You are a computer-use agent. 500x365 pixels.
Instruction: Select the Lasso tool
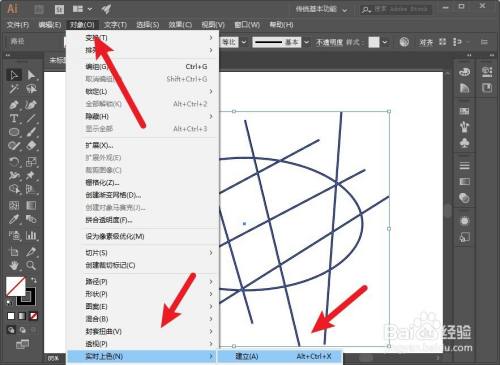(31, 89)
